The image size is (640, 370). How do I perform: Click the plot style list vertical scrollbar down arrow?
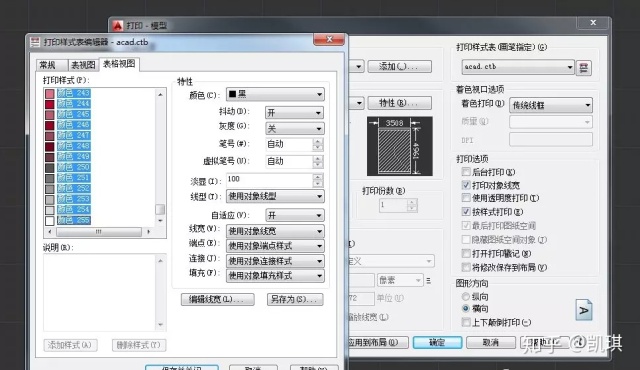point(160,221)
